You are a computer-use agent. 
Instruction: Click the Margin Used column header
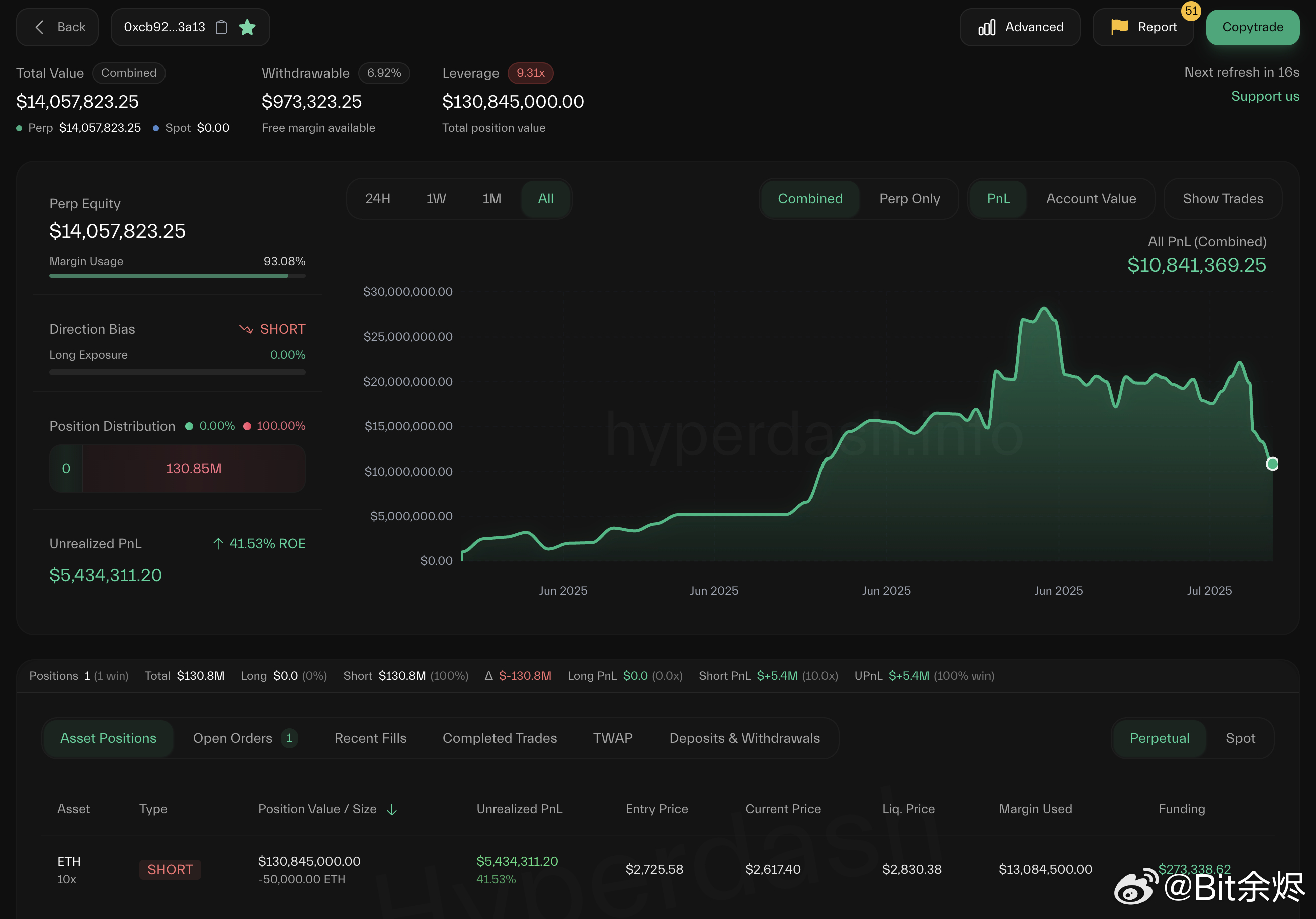point(1035,809)
